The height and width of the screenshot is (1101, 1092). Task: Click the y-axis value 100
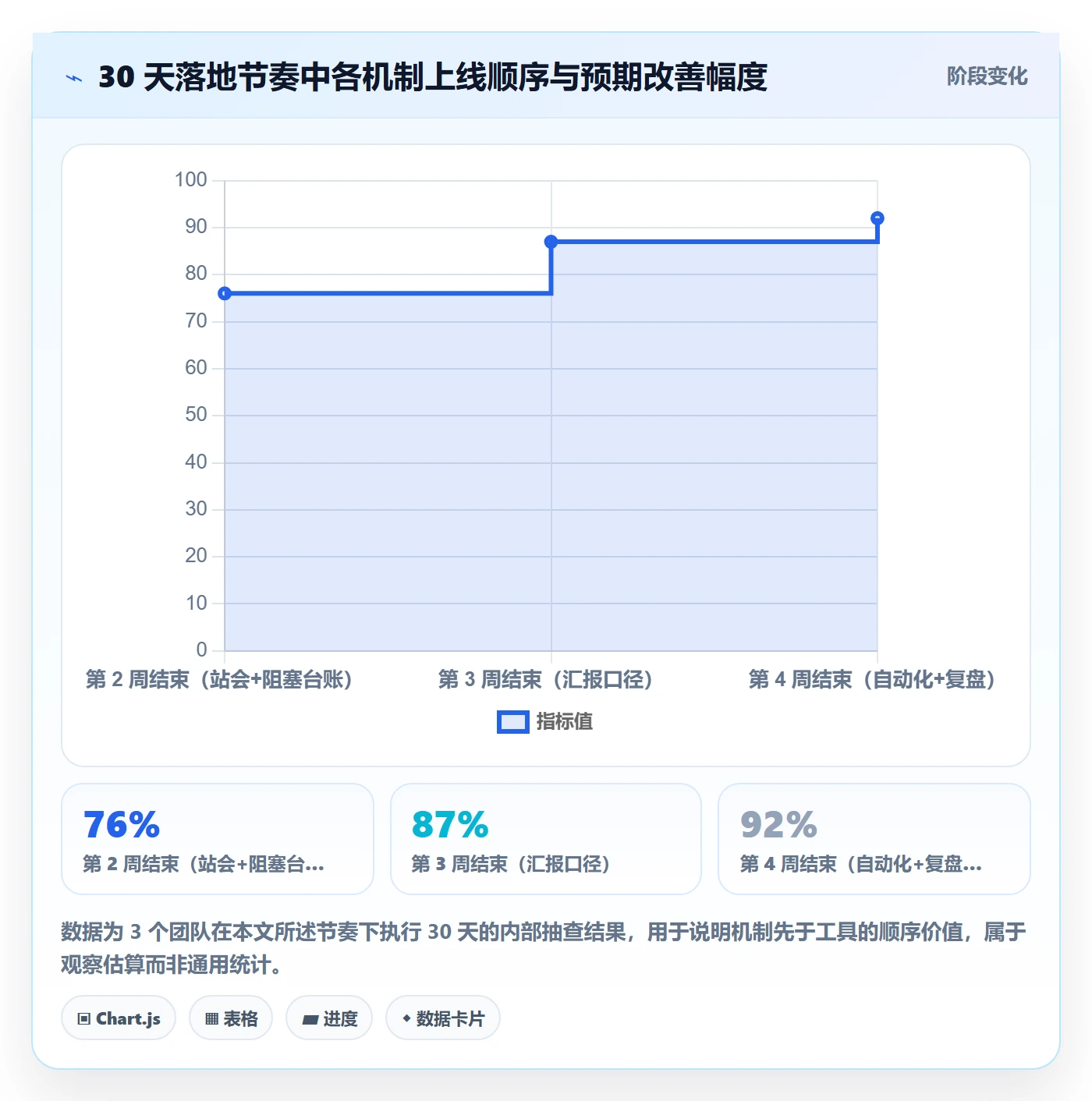(191, 180)
